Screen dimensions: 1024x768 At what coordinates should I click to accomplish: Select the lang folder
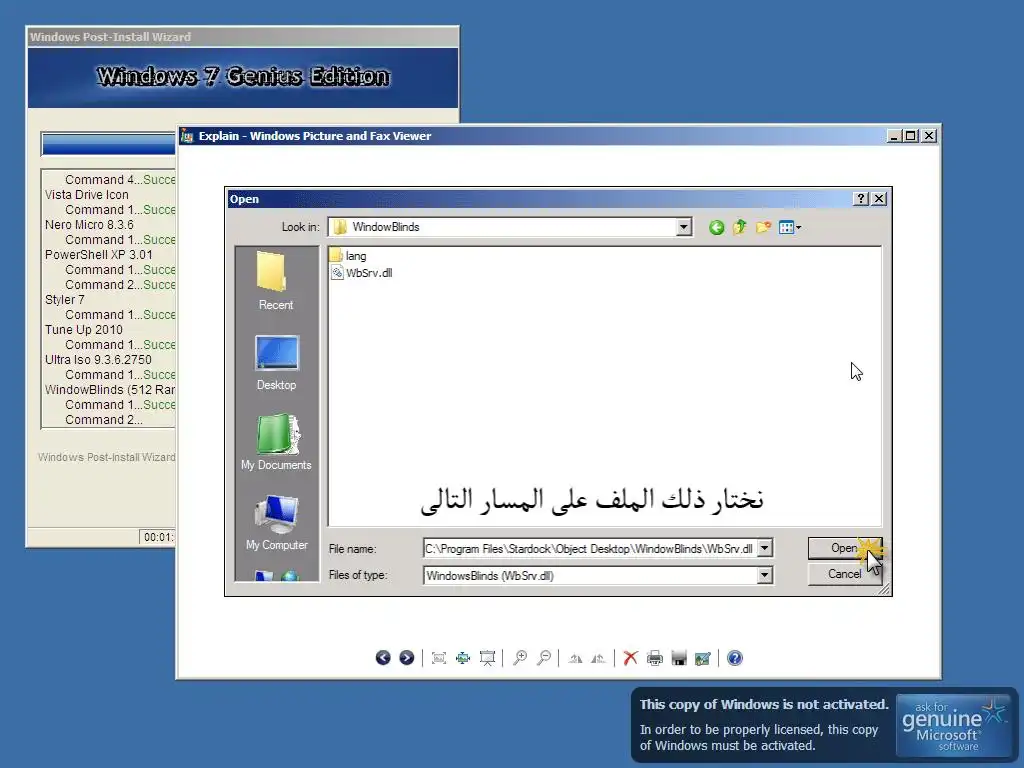349,256
